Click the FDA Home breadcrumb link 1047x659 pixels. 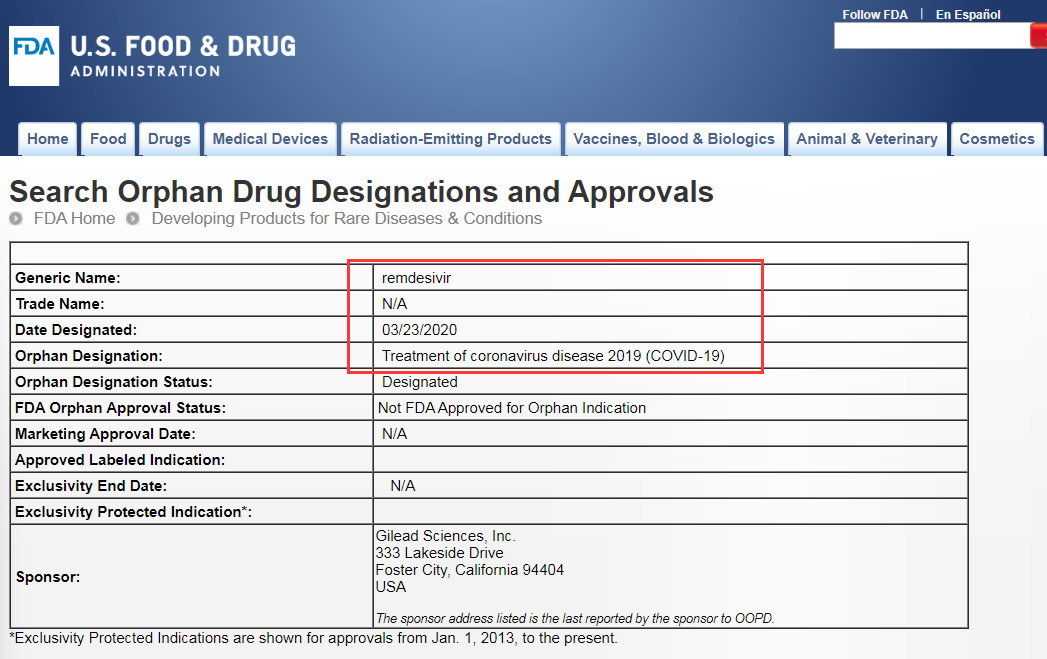(x=74, y=218)
